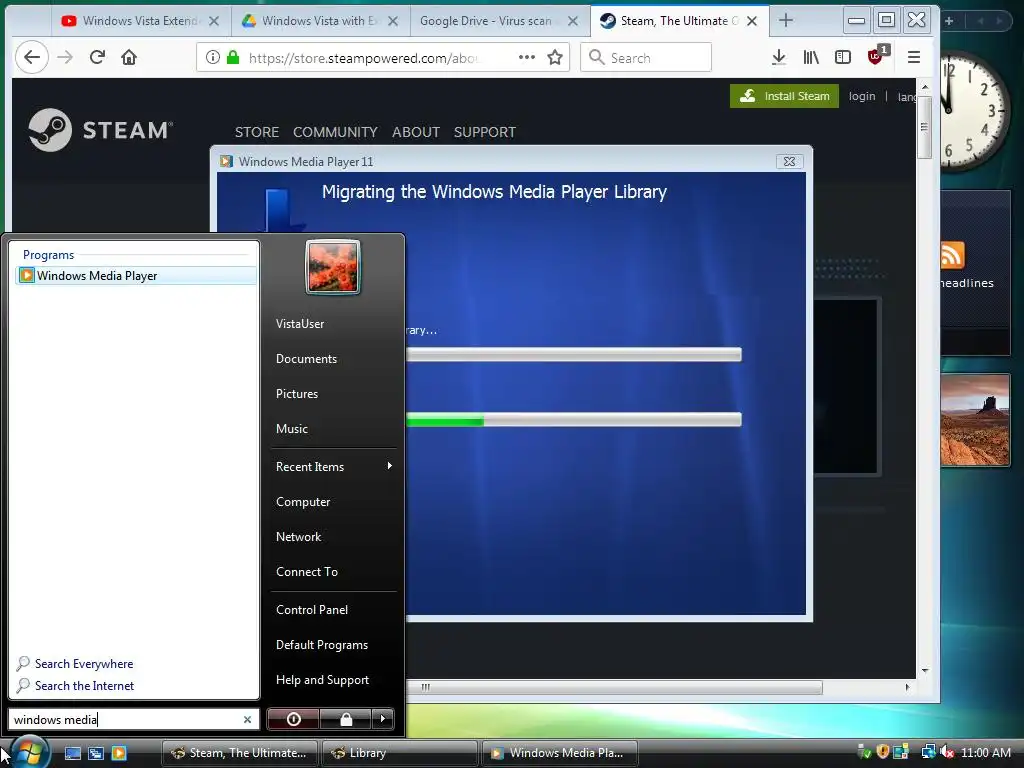Click Search the Internet link
Viewport: 1024px width, 768px height.
84,686
